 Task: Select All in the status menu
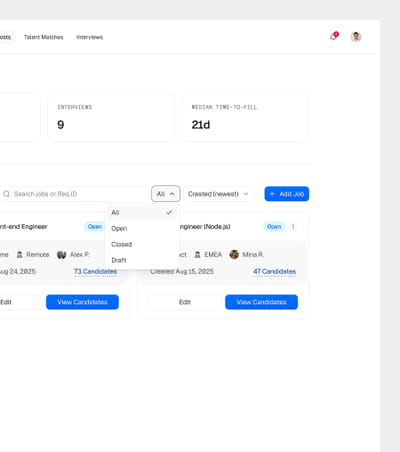142,212
